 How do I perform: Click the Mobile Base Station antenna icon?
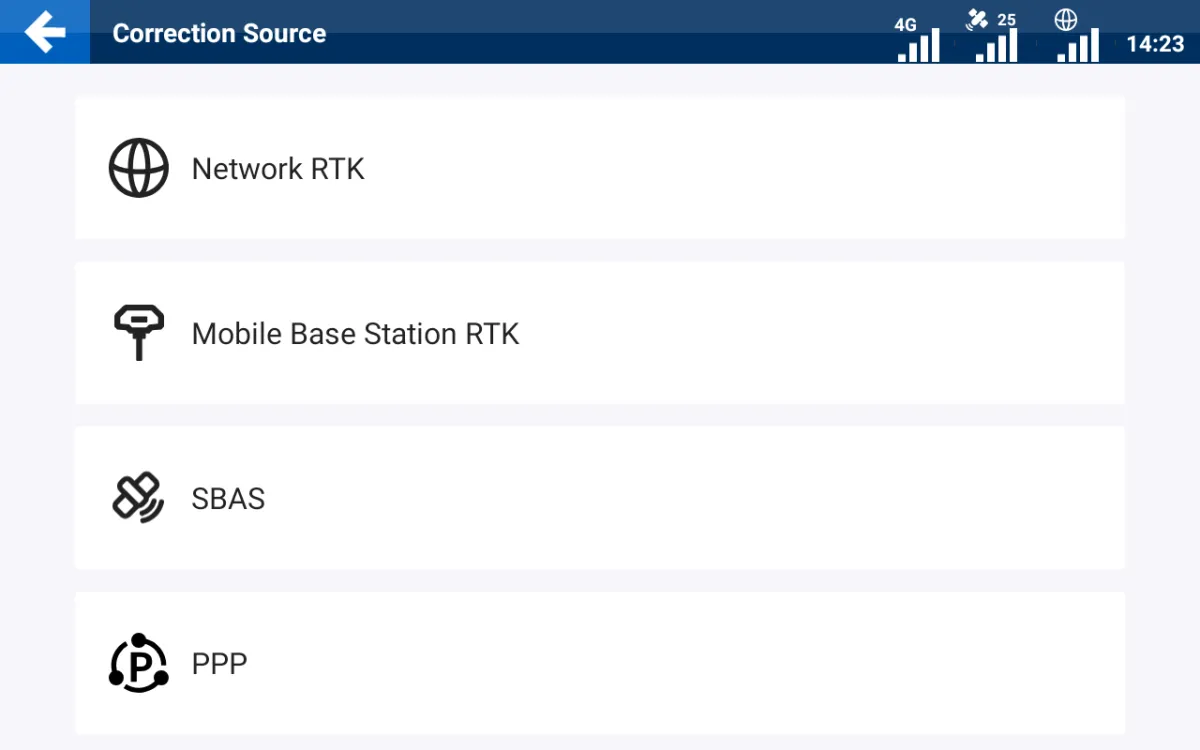138,333
